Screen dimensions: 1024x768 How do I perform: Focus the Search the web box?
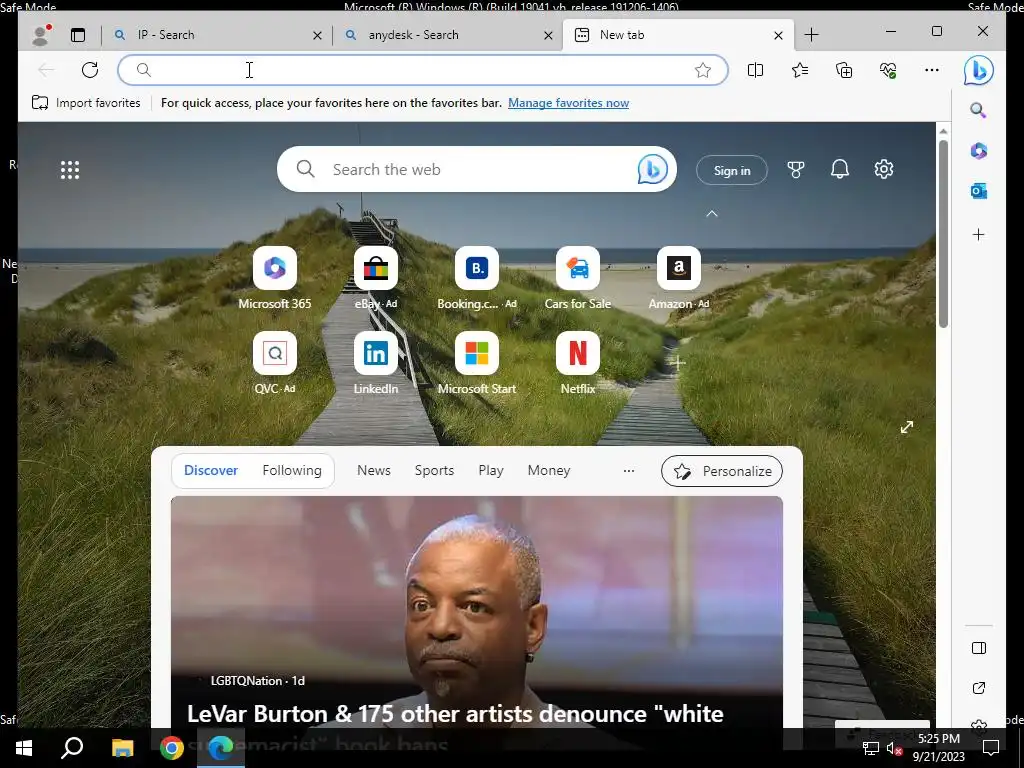pos(477,169)
